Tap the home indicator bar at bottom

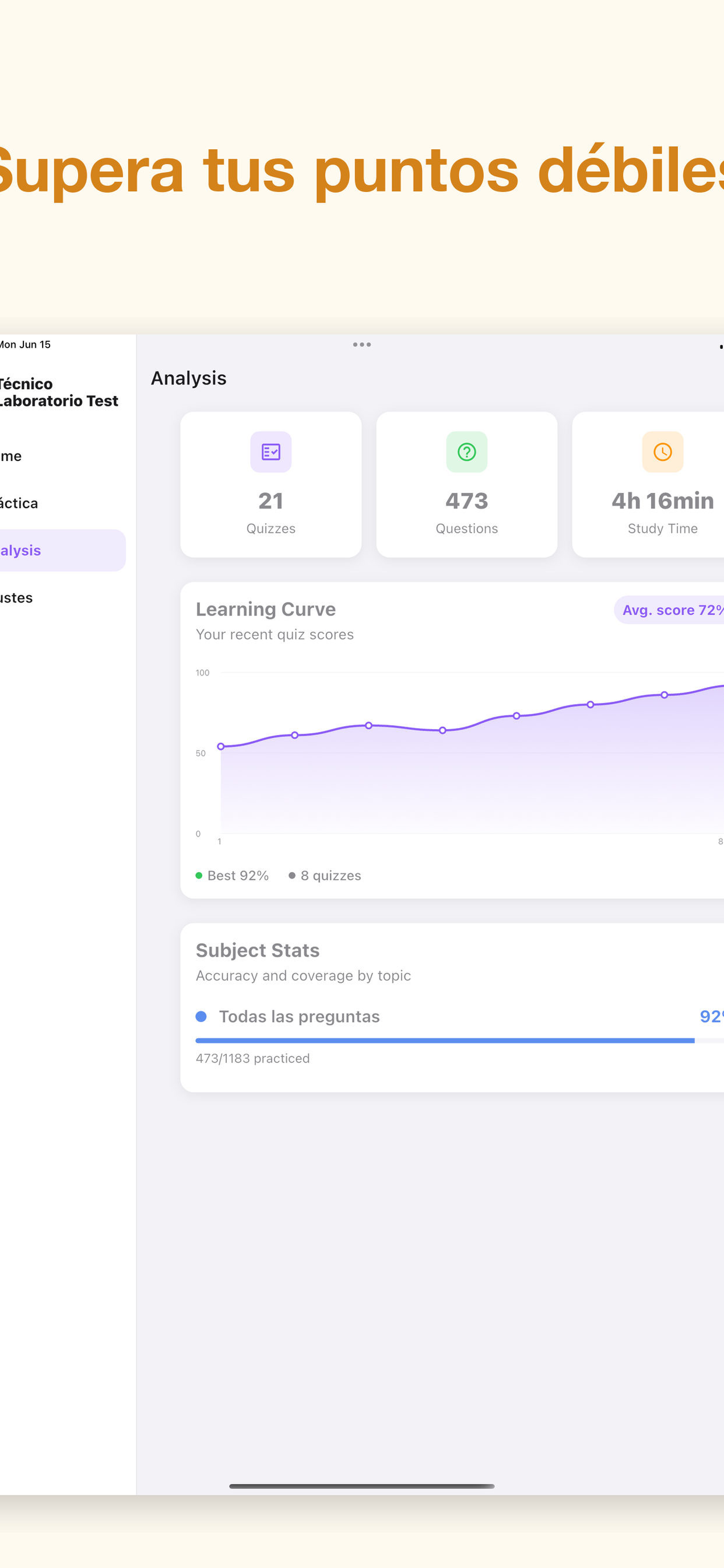[x=362, y=1486]
